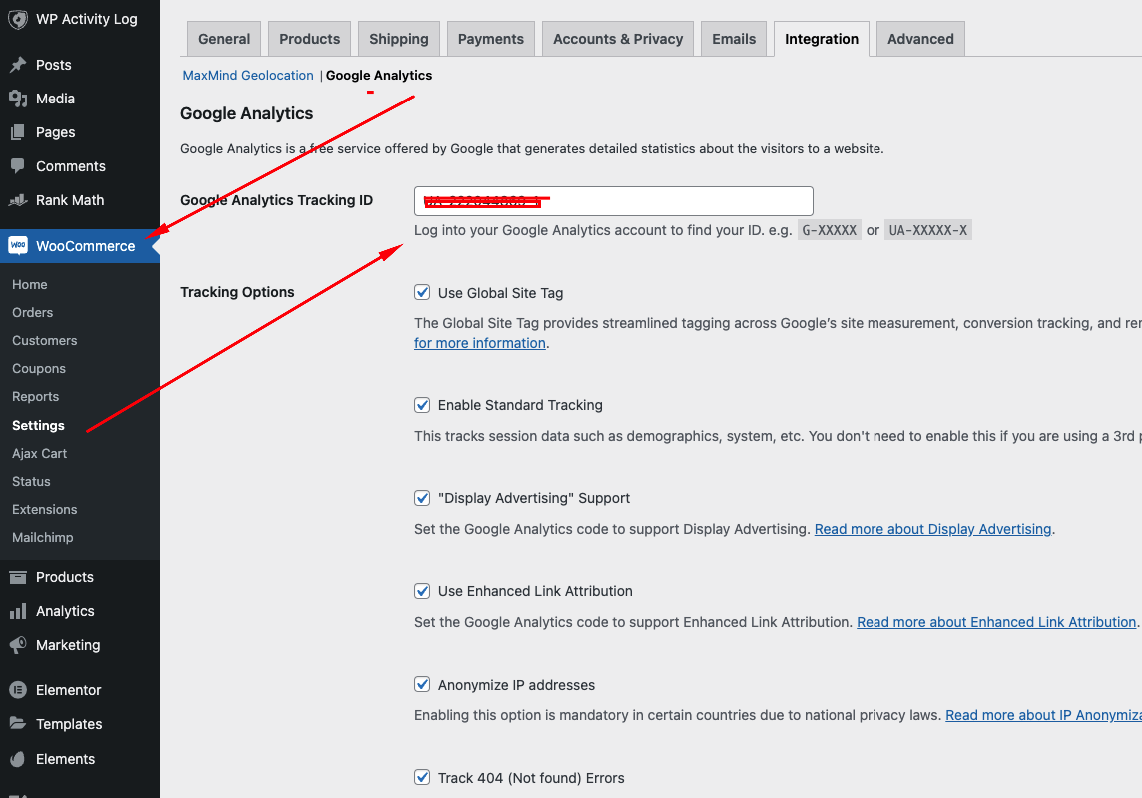Disable Use Enhanced Link Attribution

[422, 590]
